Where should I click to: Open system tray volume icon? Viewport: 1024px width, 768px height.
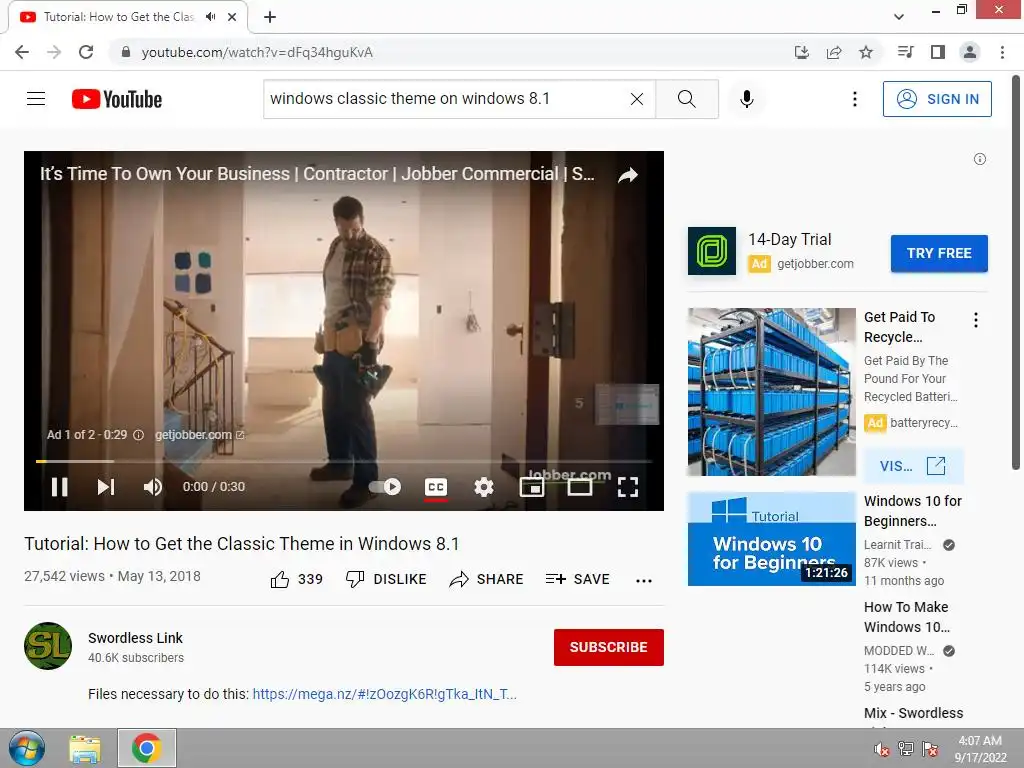pyautogui.click(x=882, y=749)
